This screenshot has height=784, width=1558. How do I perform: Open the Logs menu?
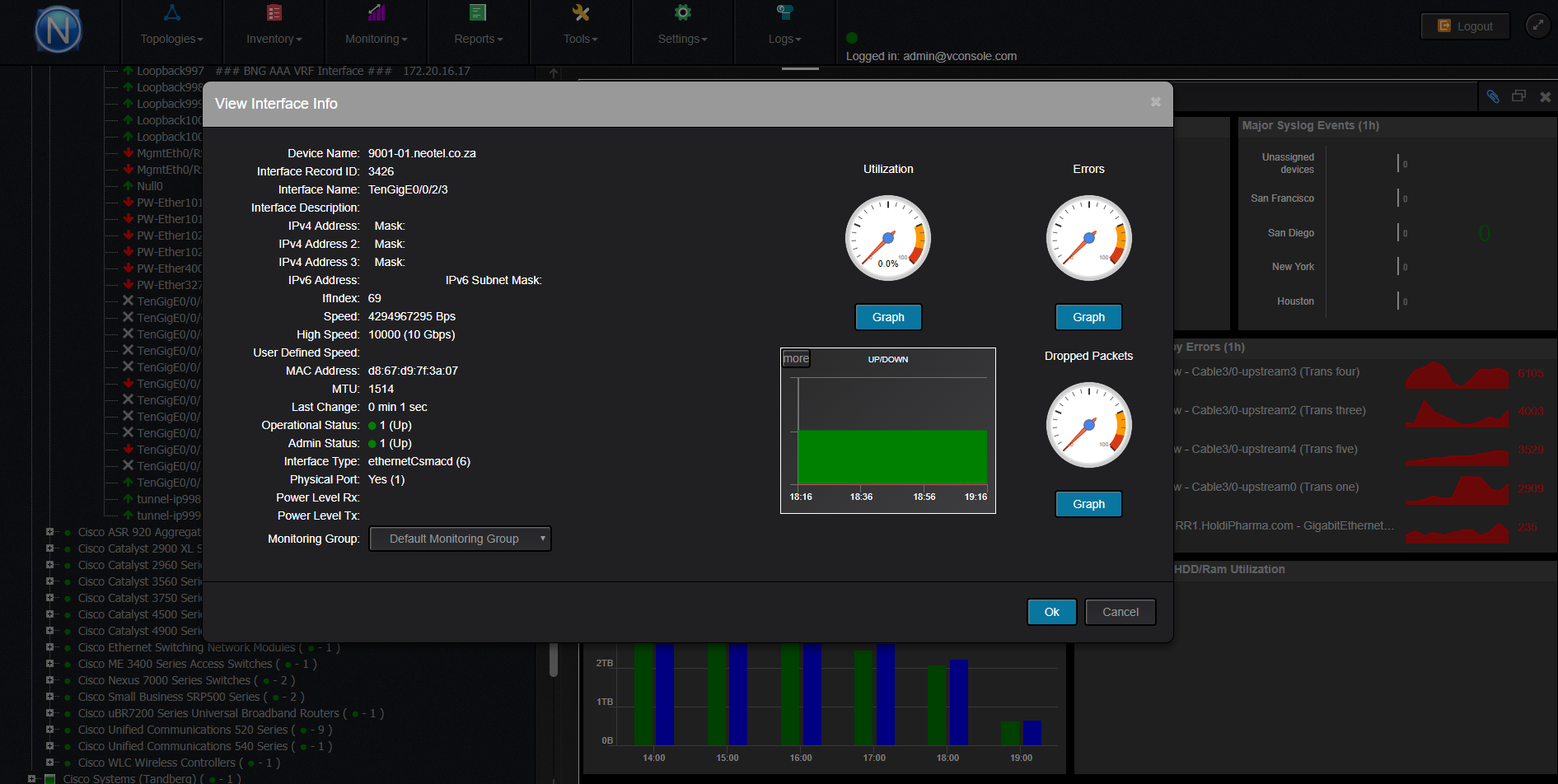tap(784, 39)
